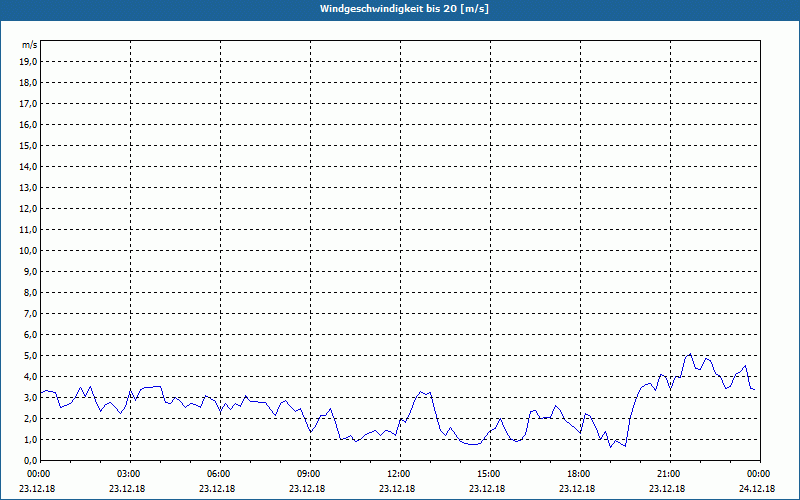Click the 5,0 y-axis label
The image size is (800, 500).
30,356
